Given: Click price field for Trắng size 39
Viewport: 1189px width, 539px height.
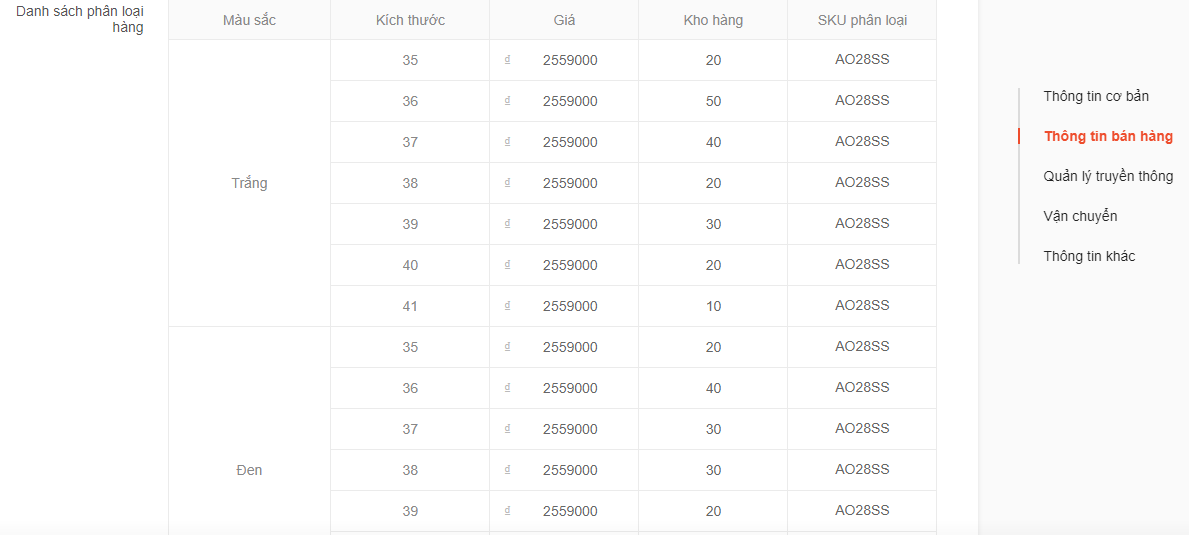Looking at the screenshot, I should click(570, 224).
